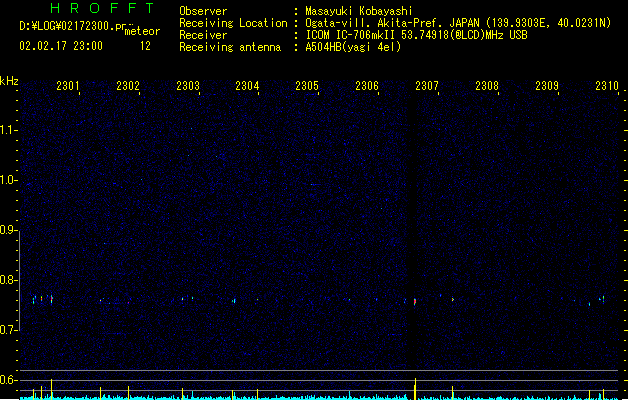The width and height of the screenshot is (629, 400).
Task: Click the 2303 time axis label
Action: coord(188,86)
